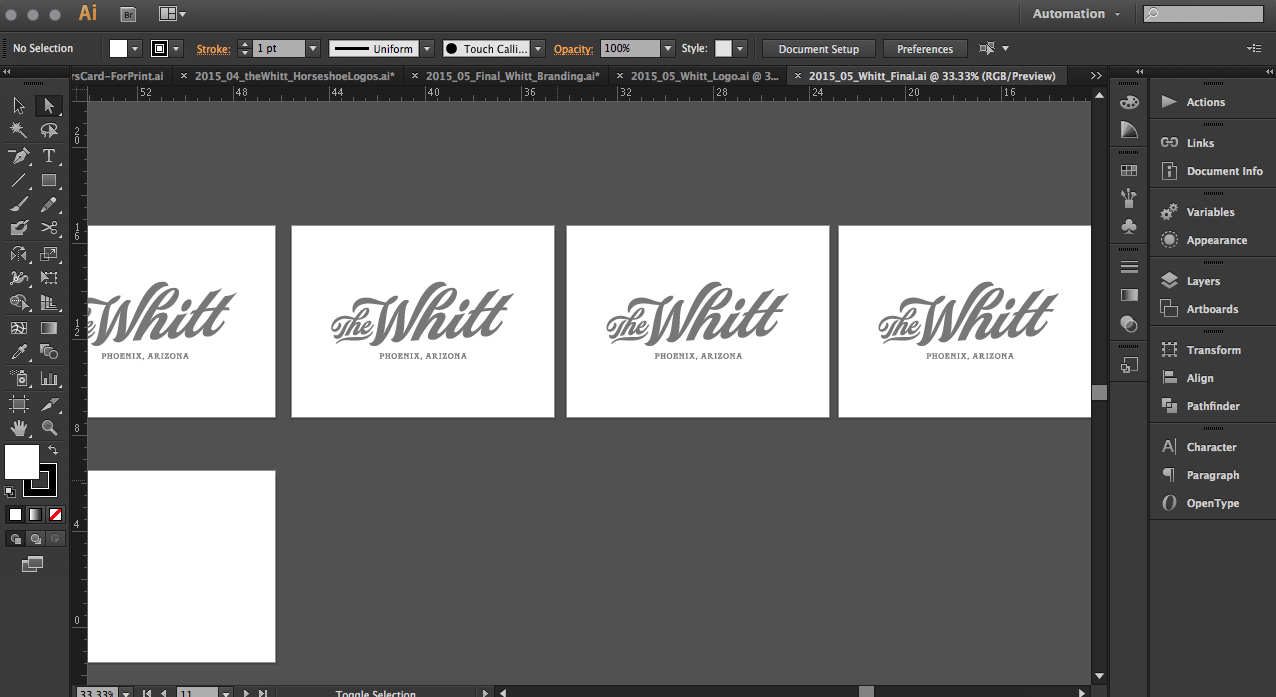
Task: Set paint mode to None
Action: coord(55,515)
